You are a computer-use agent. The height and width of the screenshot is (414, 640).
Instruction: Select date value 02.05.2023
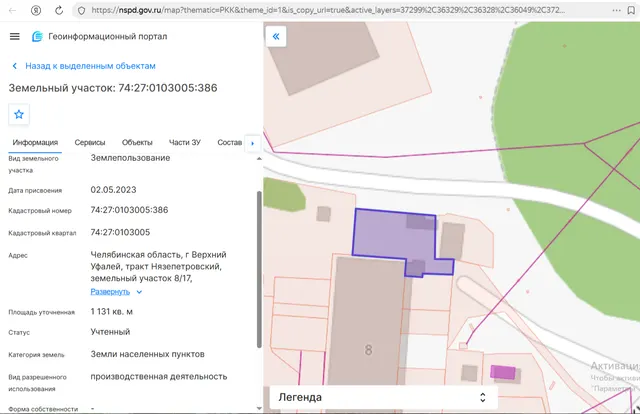coord(113,190)
